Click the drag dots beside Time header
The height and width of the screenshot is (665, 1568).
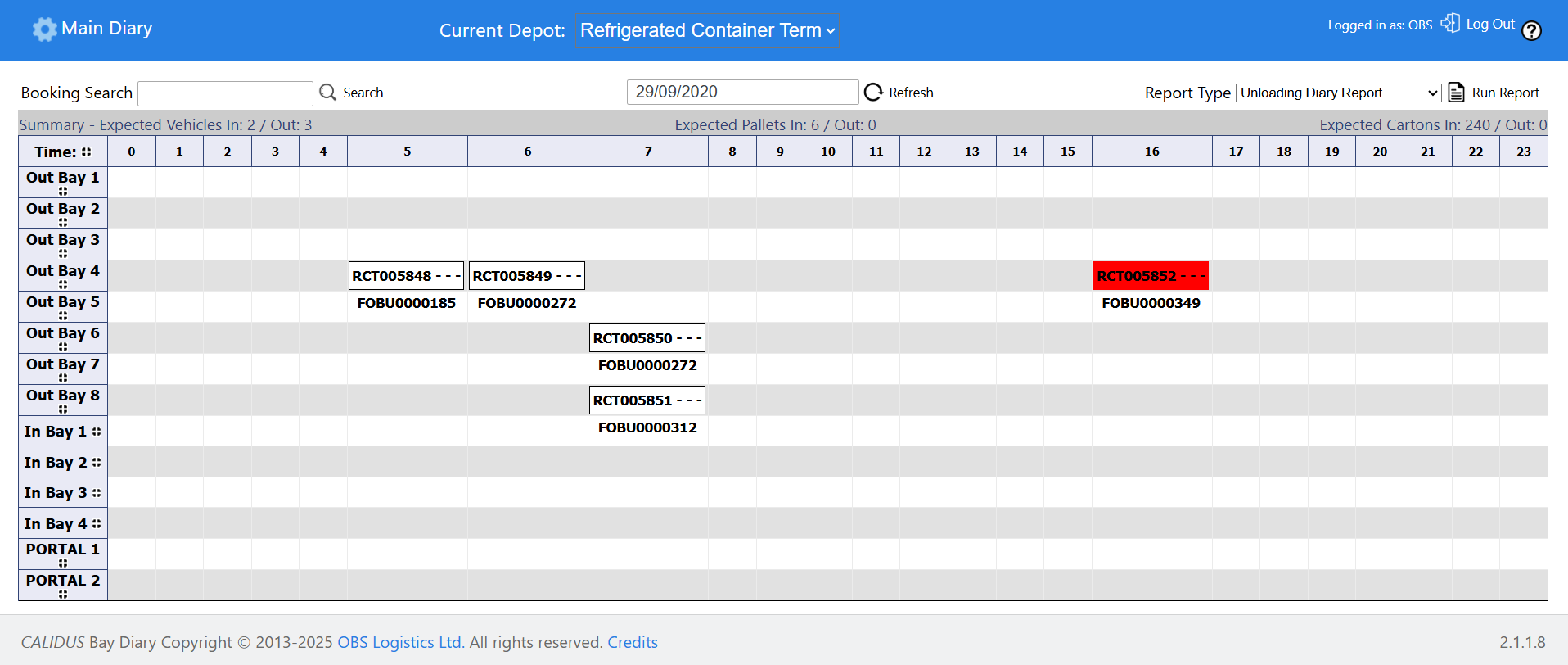click(x=86, y=152)
